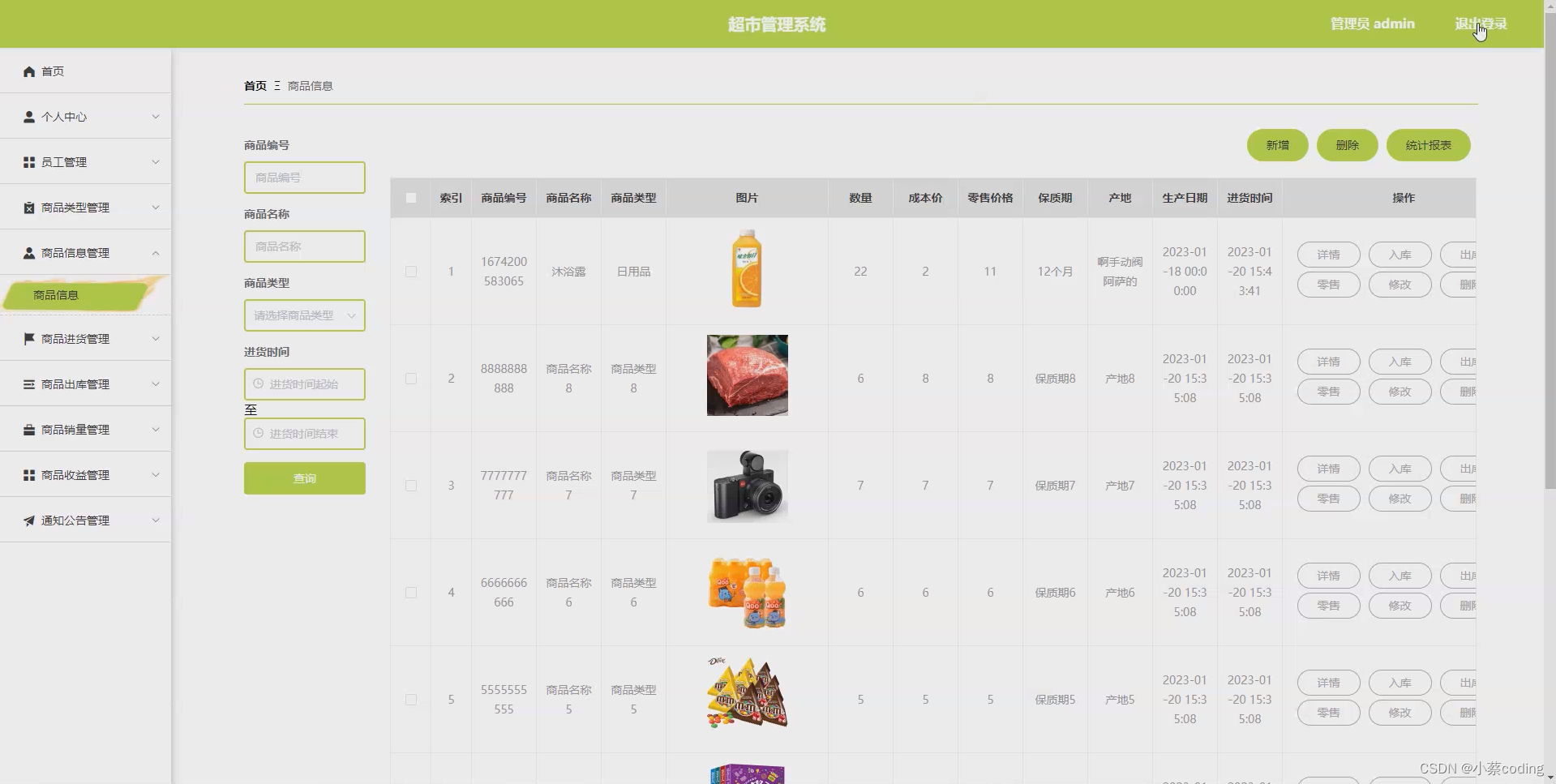Click the flag icon for 商品进货管理

click(x=29, y=339)
